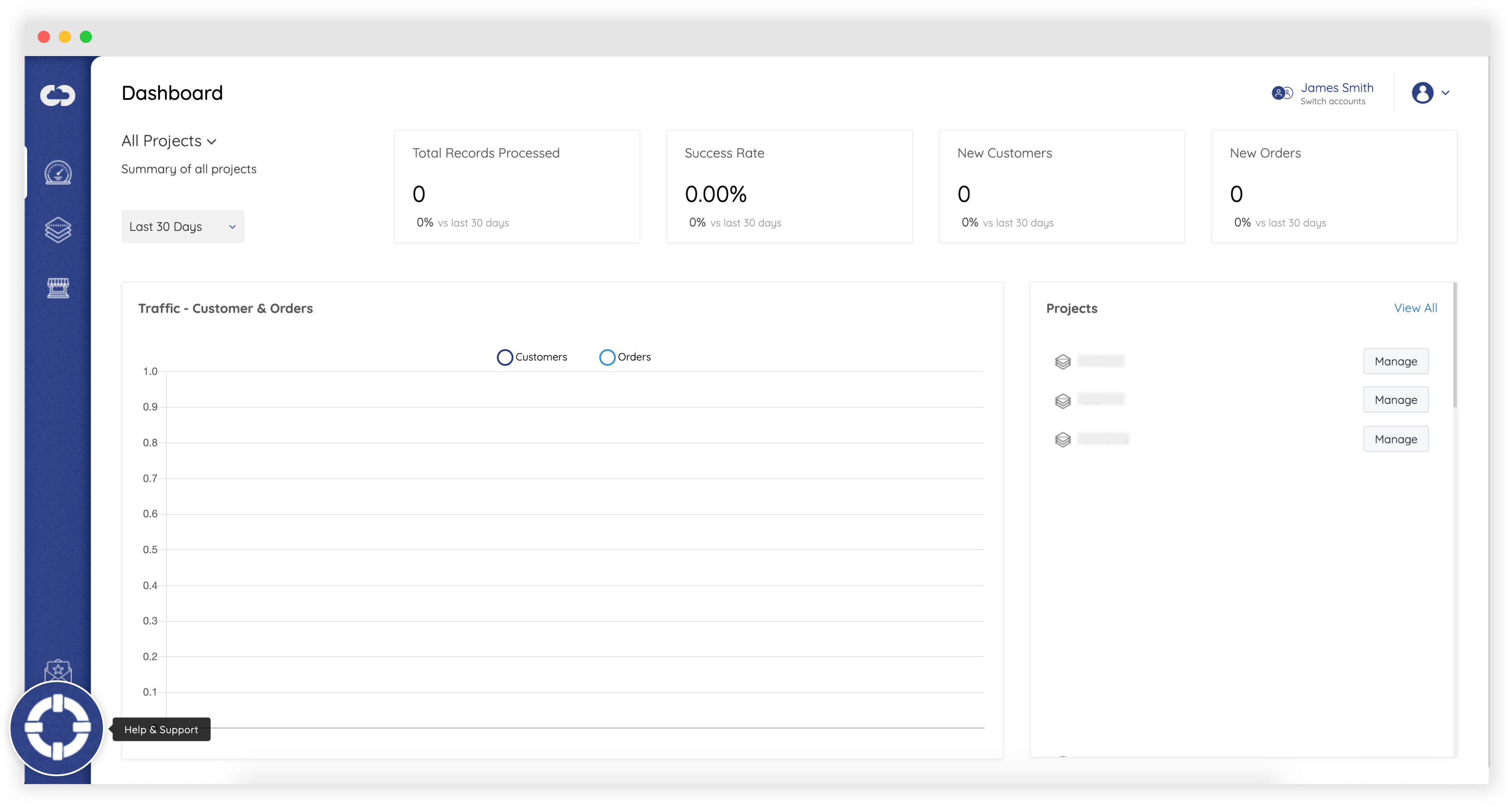Open the Marketplace store icon in sidebar
The width and height of the screenshot is (1512, 806).
(x=57, y=288)
